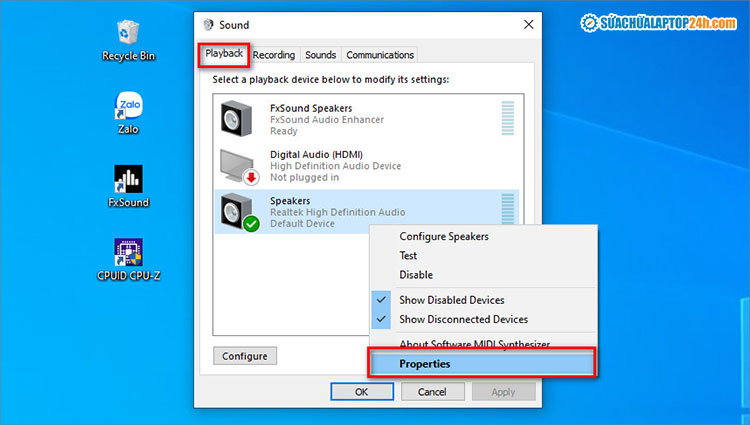Open the CPUID CPU-Z desktop shortcut
The height and width of the screenshot is (425, 750).
coord(127,253)
